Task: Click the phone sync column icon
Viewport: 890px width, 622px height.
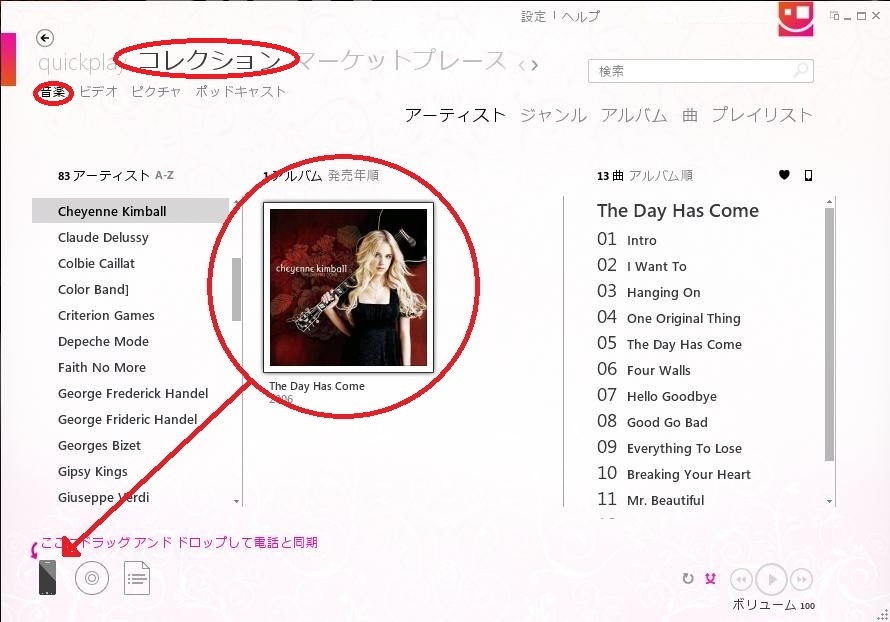Action: point(808,175)
